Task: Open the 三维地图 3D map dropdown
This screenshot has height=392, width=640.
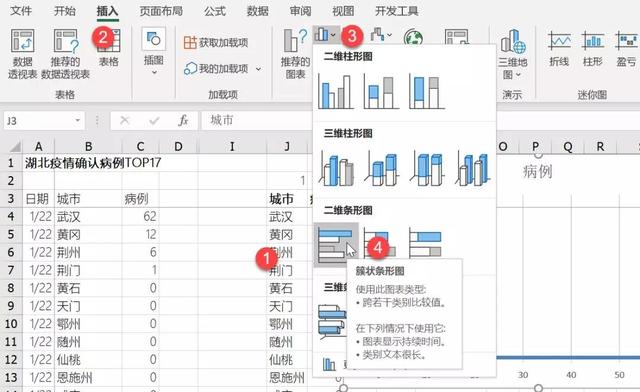Action: 512,54
